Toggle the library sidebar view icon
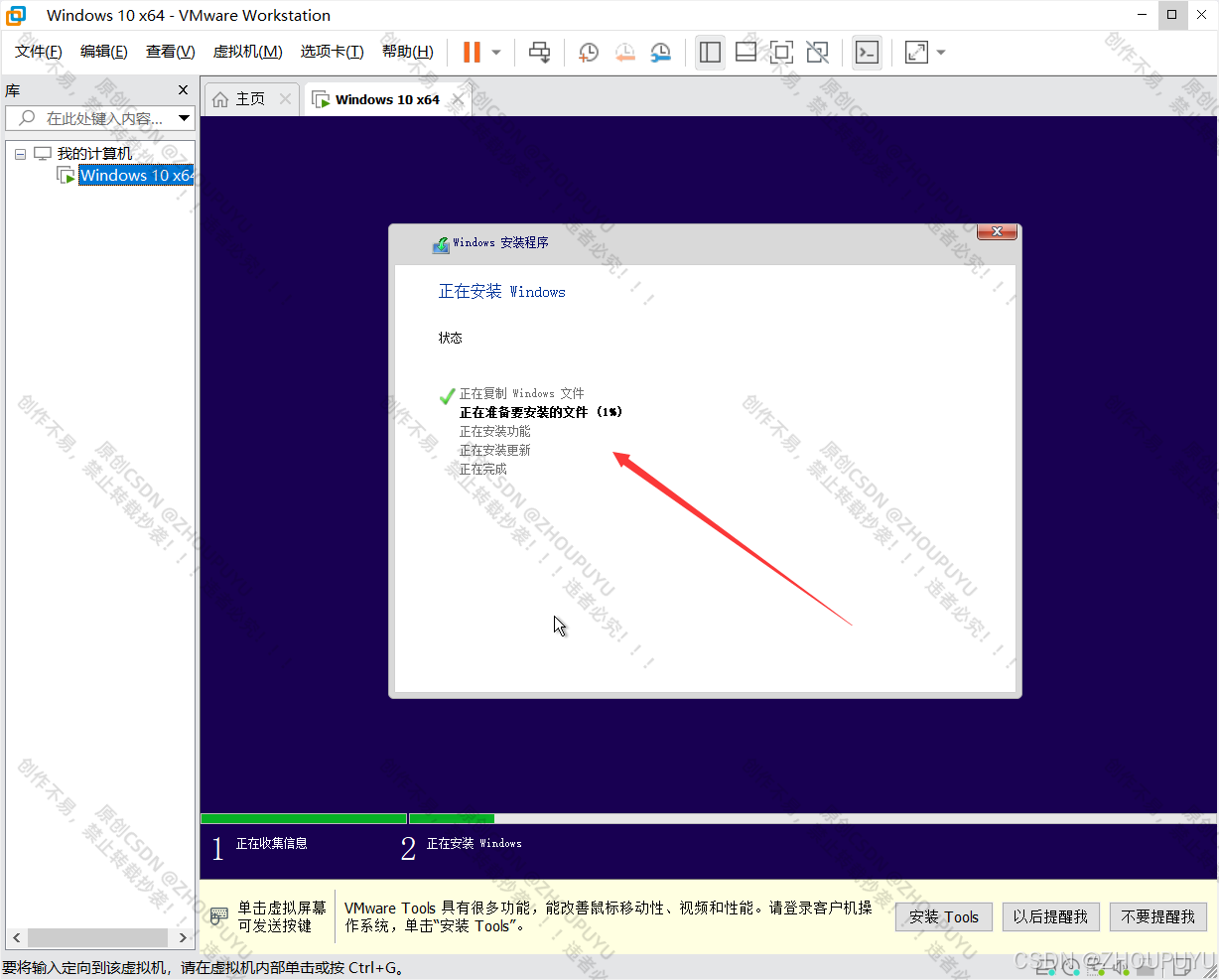1219x980 pixels. pos(710,53)
